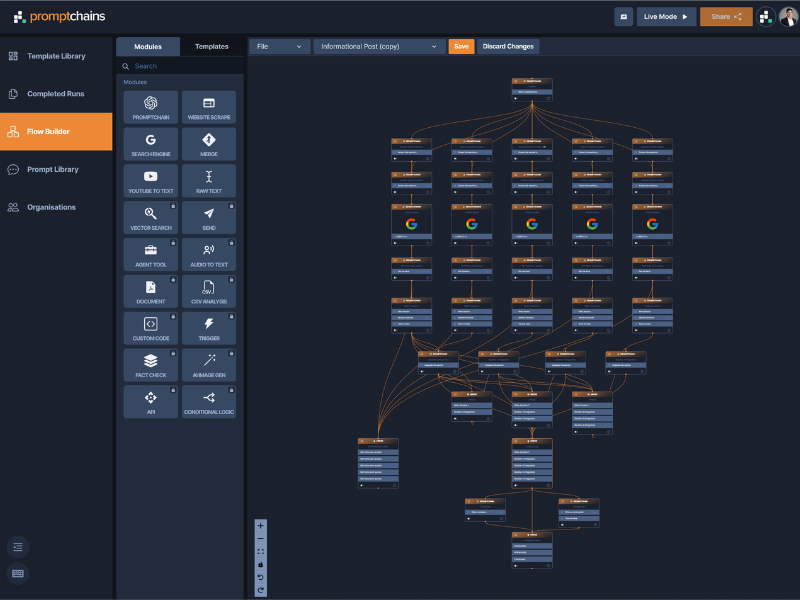Select the API module
The height and width of the screenshot is (600, 800).
point(151,402)
